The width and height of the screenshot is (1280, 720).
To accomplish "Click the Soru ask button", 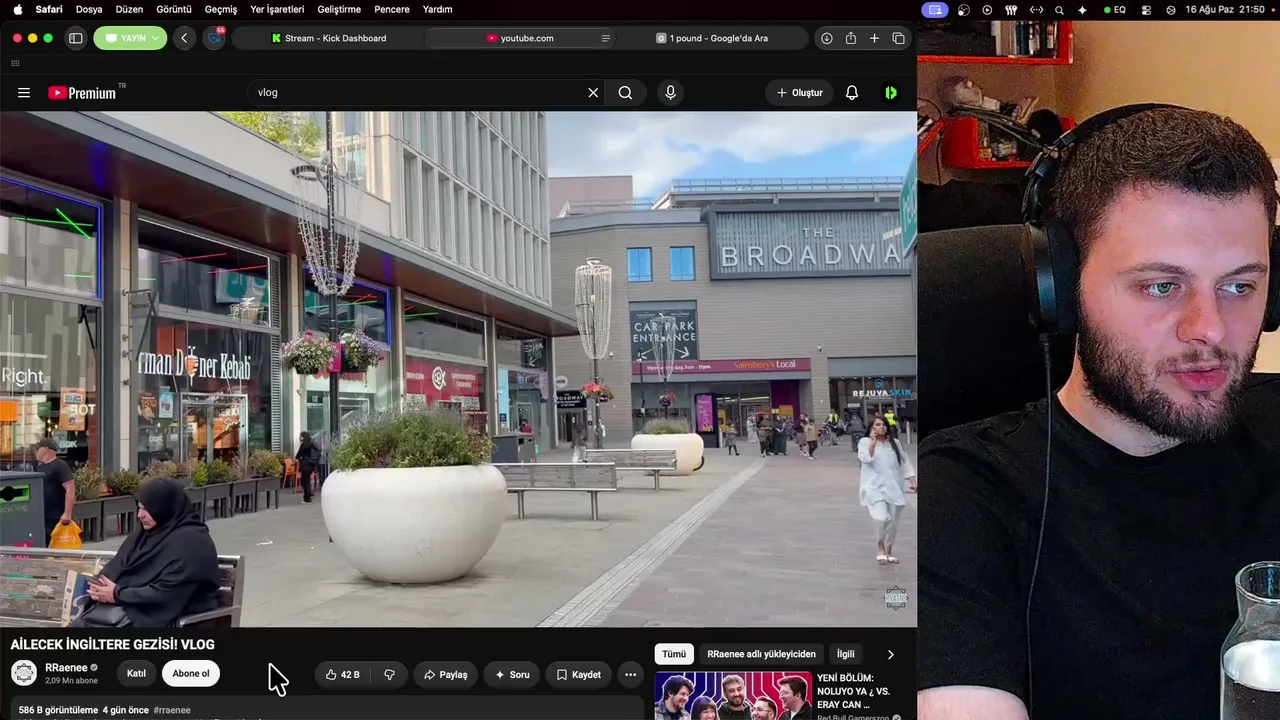I will point(512,675).
